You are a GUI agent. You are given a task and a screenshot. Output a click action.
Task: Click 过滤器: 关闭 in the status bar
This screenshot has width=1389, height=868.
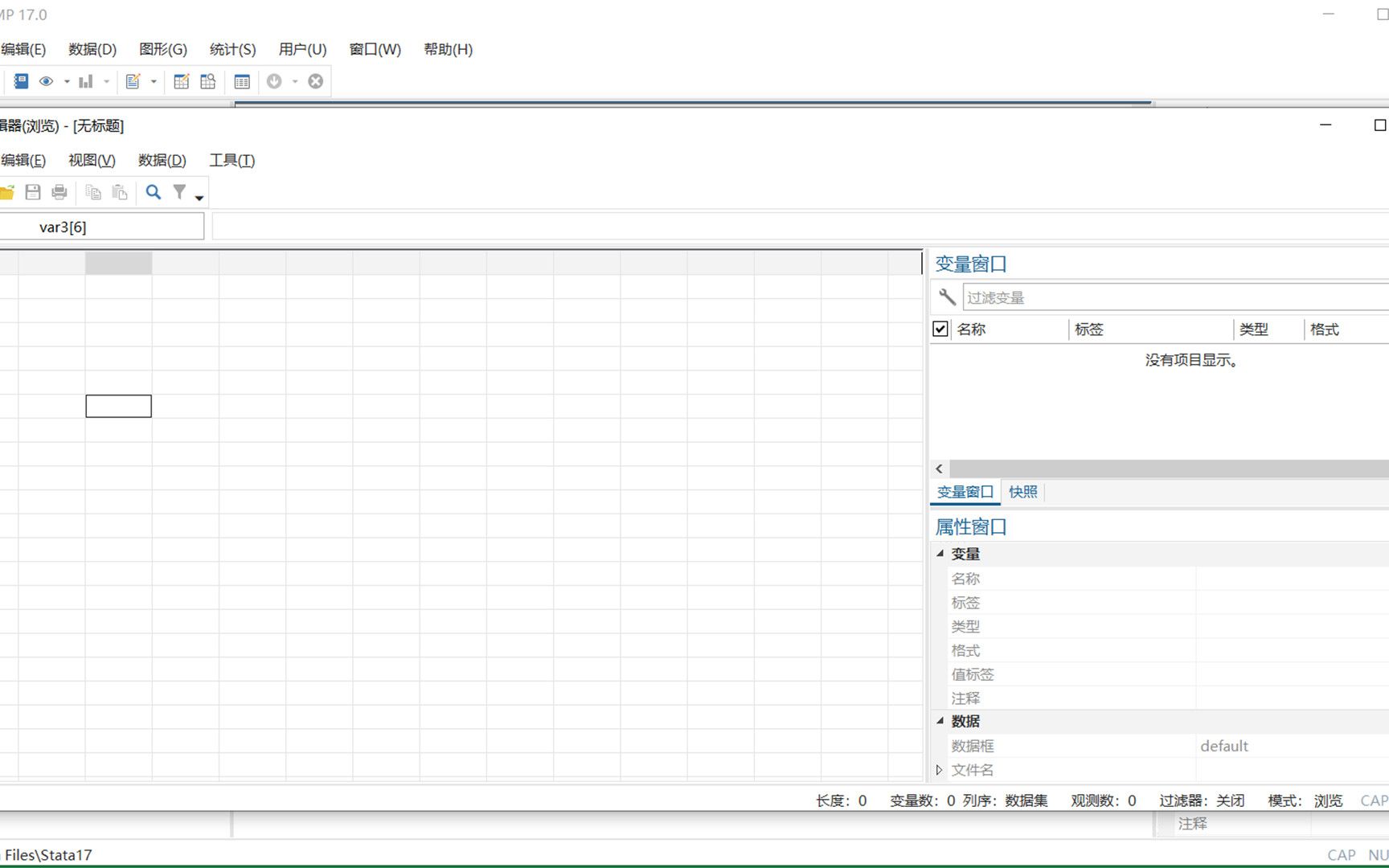[x=1203, y=800]
